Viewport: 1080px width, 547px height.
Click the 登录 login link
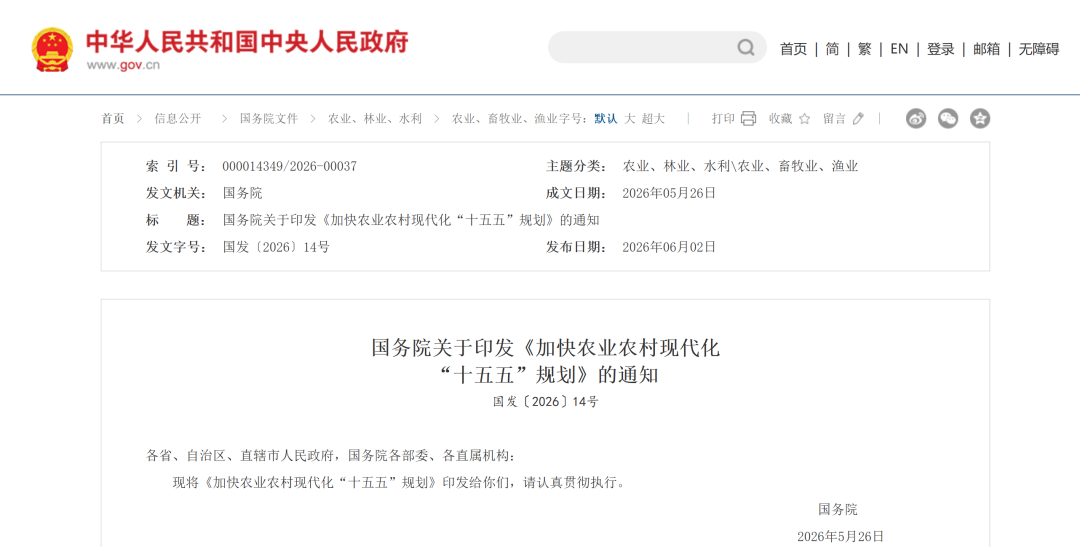940,49
